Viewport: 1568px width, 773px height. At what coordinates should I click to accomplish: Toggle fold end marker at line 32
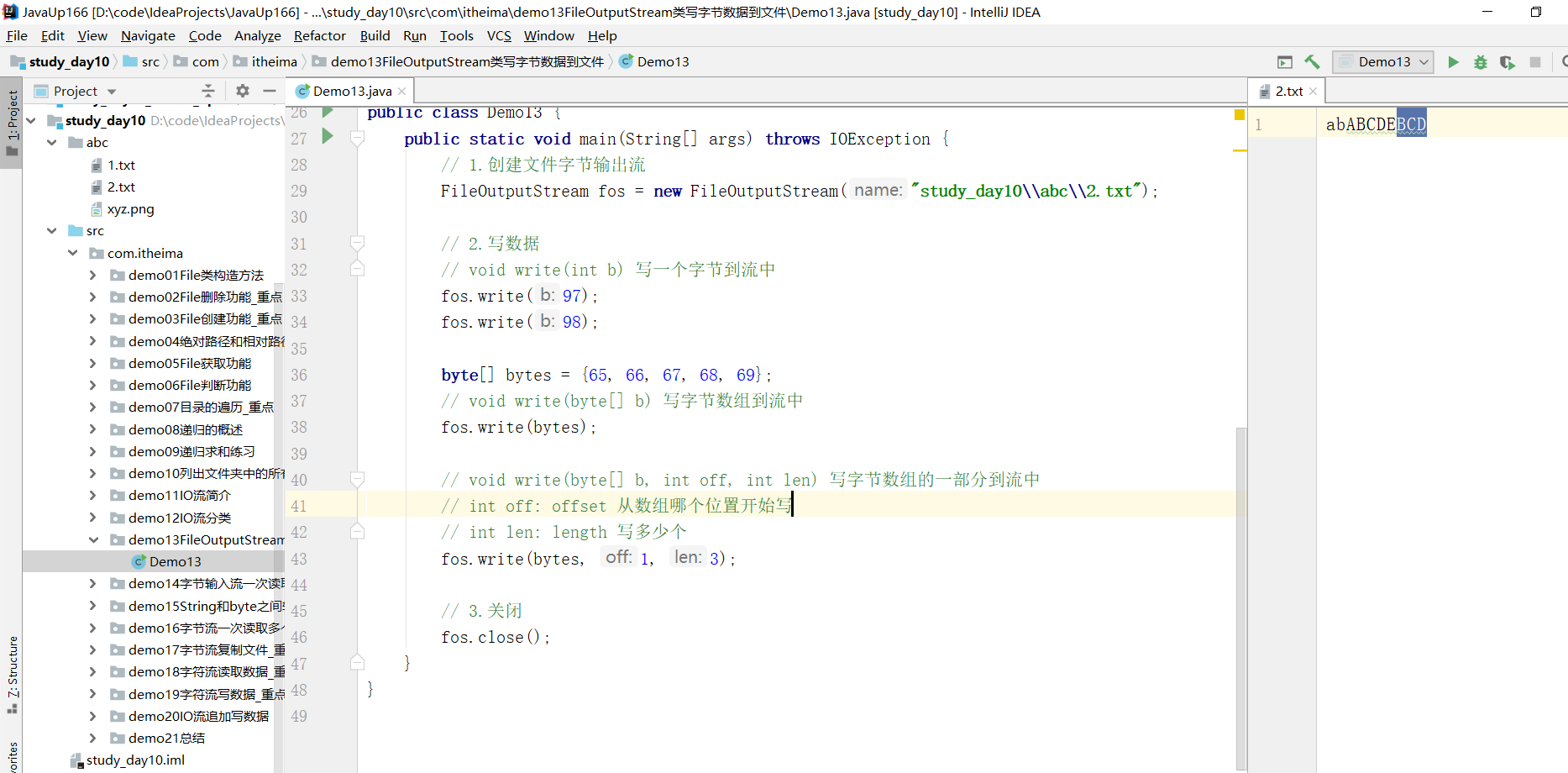pyautogui.click(x=357, y=269)
